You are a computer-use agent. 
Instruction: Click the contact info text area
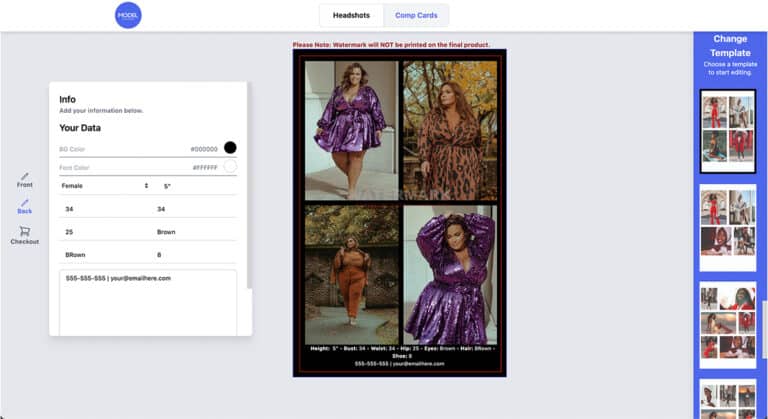(148, 302)
